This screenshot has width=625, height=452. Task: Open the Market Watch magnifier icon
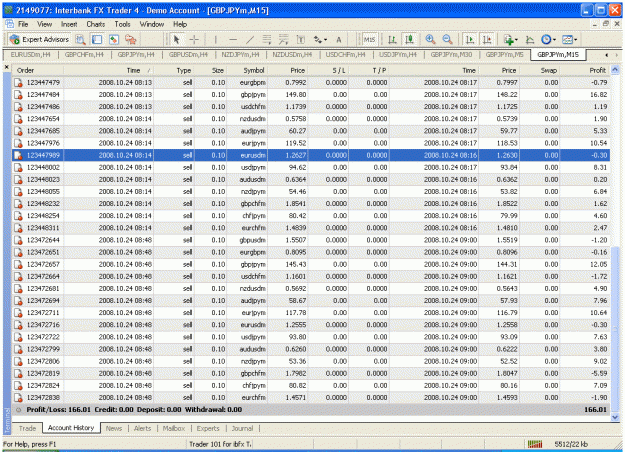(x=81, y=39)
